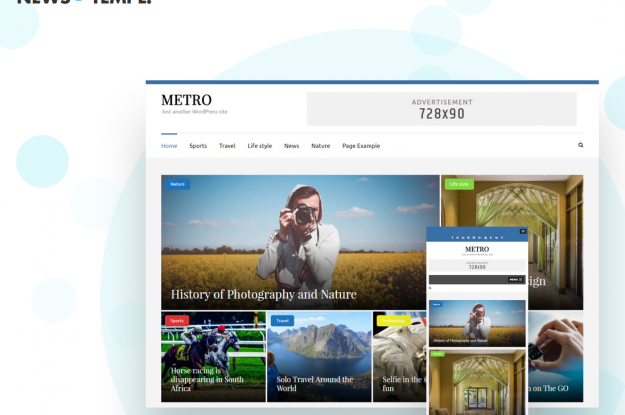625x415 pixels.
Task: Click the mobile preview photographer thumbnail
Action: (x=477, y=323)
